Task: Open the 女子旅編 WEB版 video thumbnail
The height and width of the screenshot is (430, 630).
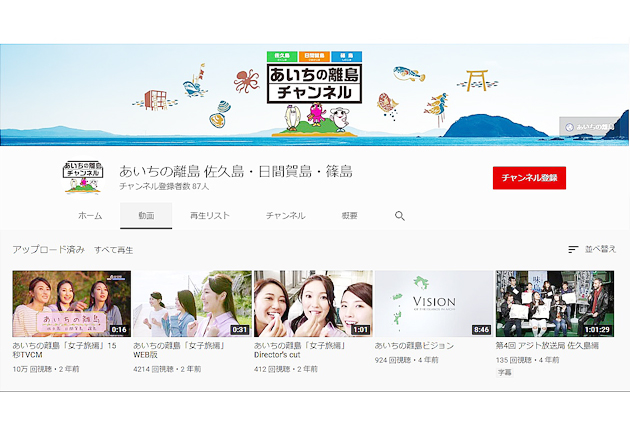Action: pyautogui.click(x=192, y=304)
